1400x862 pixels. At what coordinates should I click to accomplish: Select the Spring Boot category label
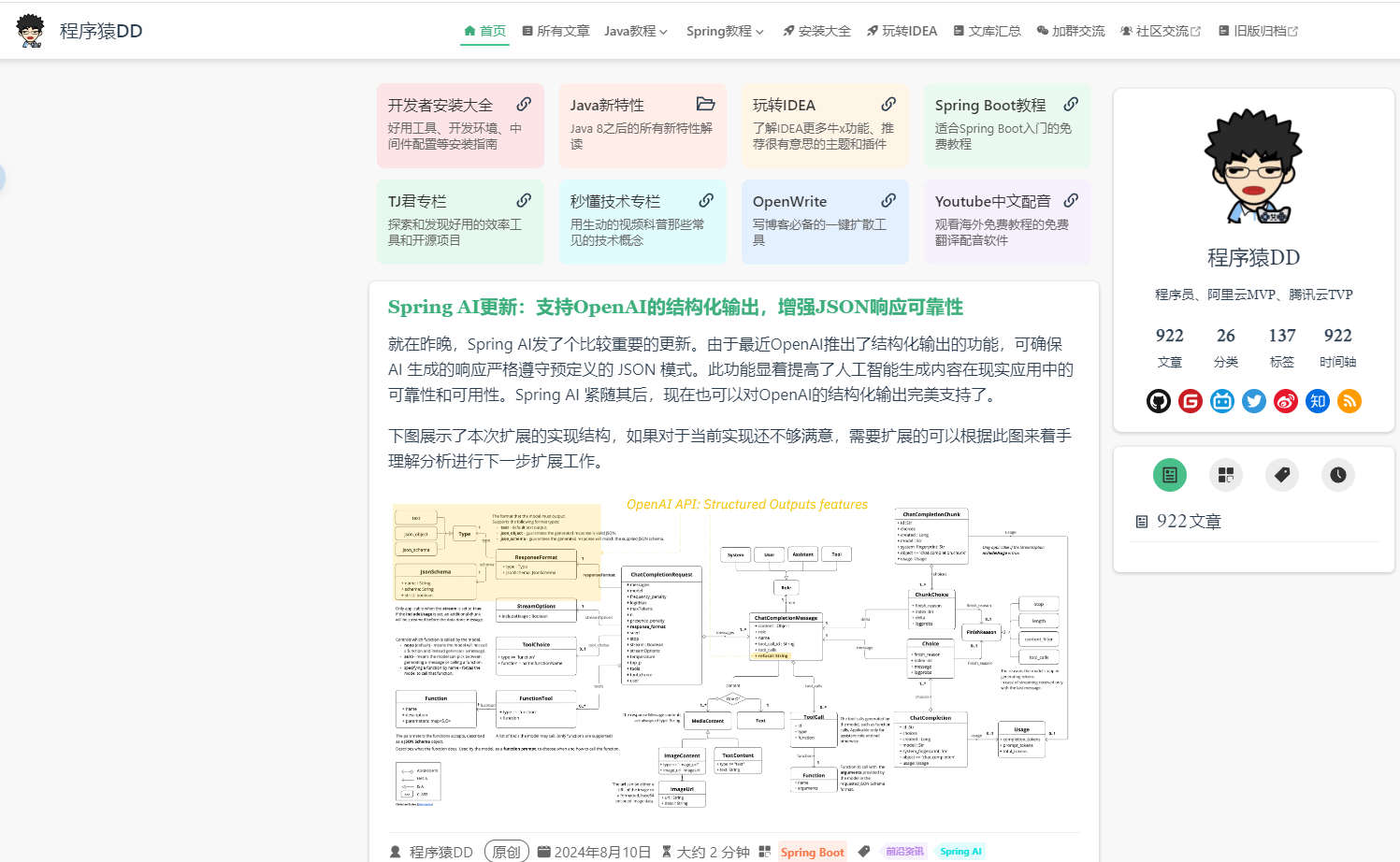point(812,852)
